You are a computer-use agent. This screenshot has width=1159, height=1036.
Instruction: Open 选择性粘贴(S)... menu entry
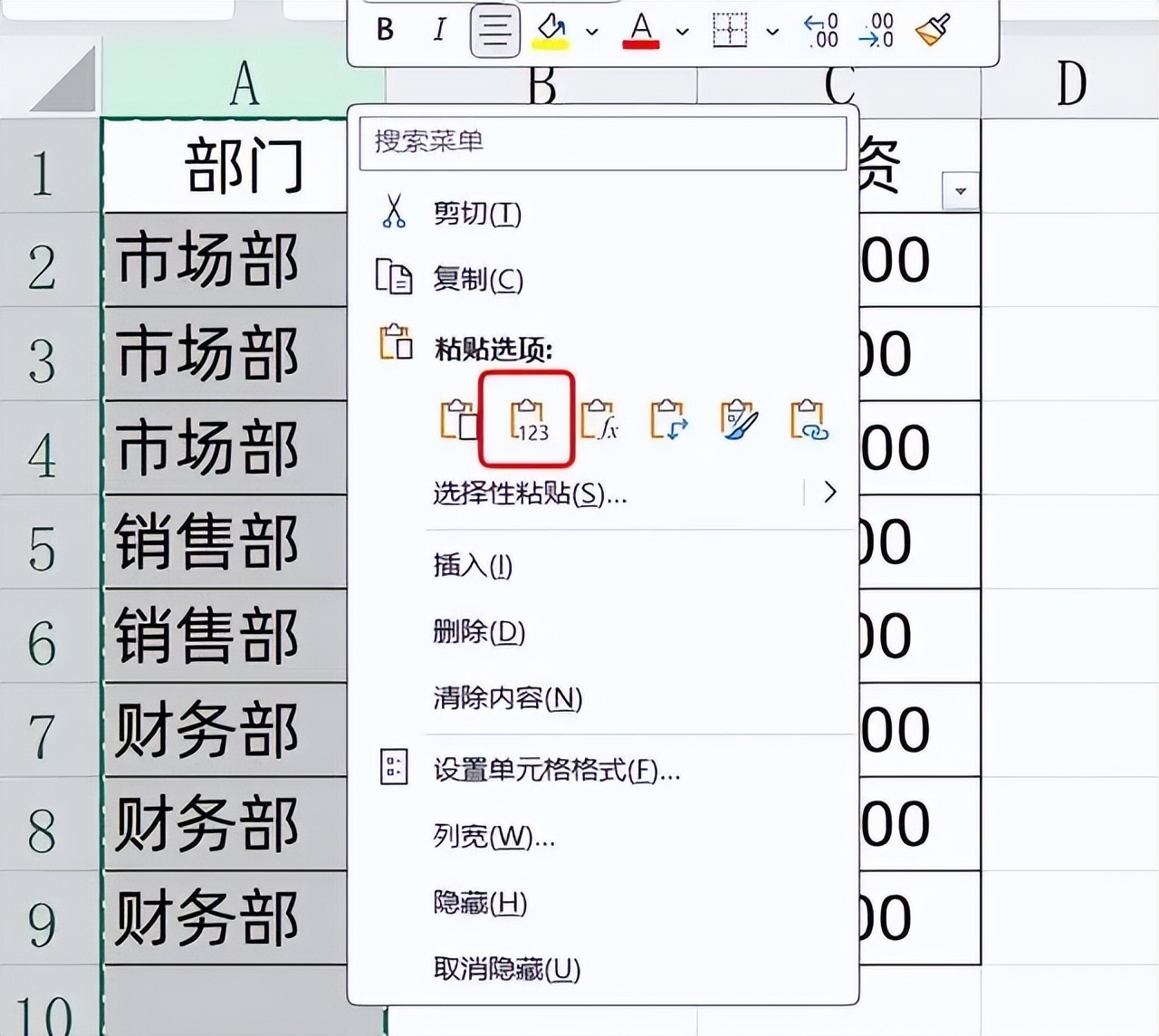[530, 494]
